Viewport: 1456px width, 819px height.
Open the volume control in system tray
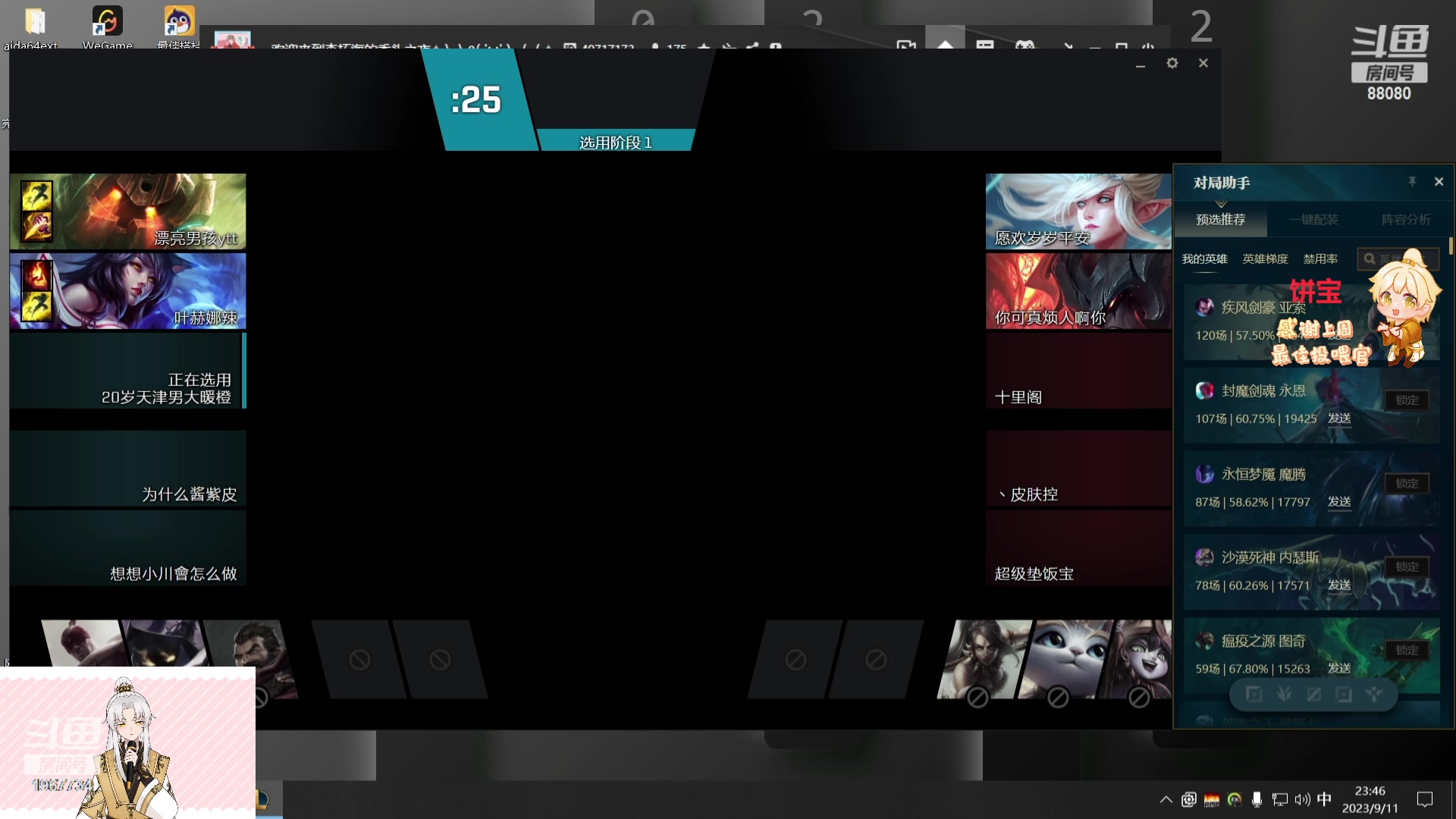point(1302,799)
